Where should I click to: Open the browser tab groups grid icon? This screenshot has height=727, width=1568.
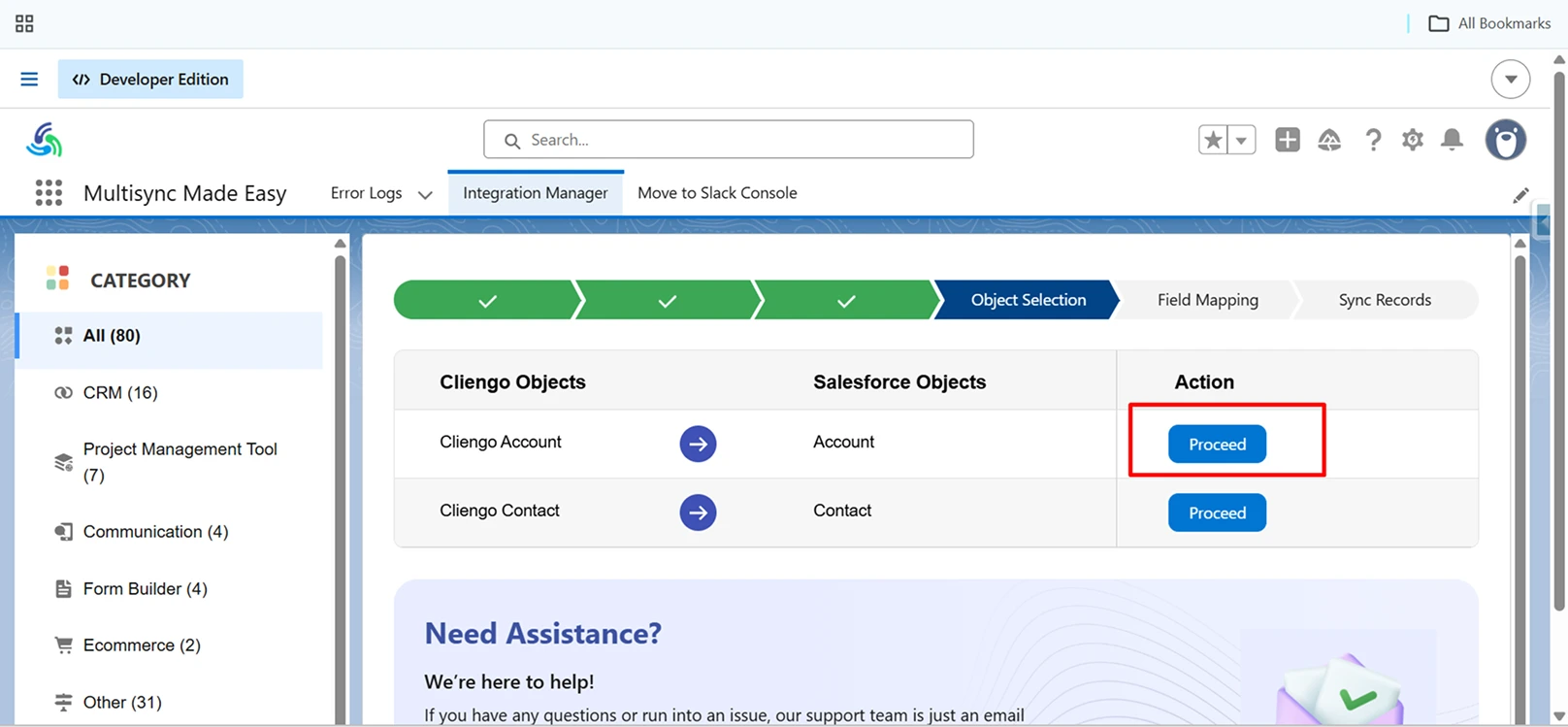(24, 23)
